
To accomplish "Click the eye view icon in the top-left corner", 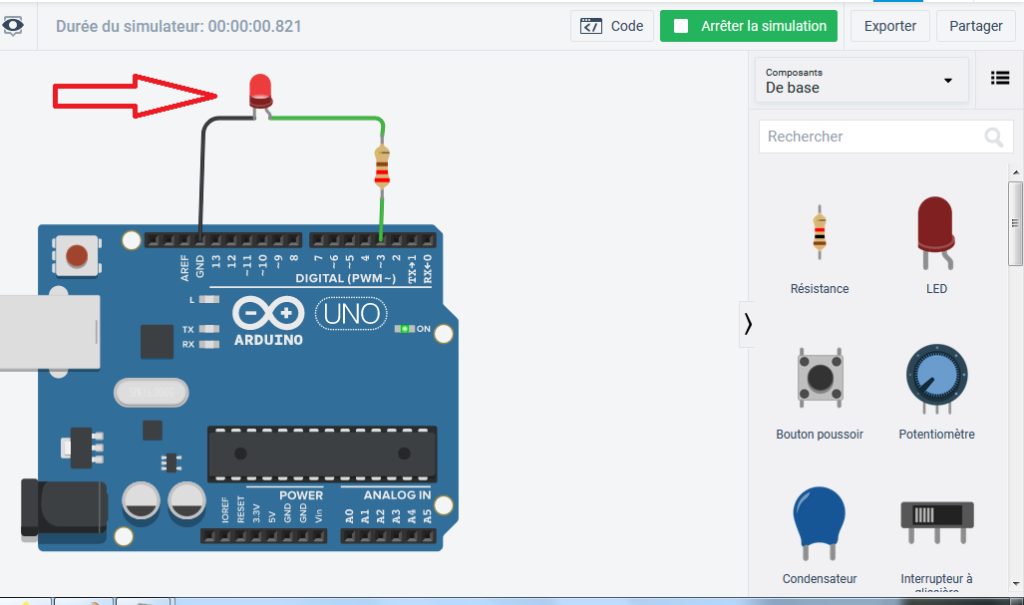I will (13, 26).
